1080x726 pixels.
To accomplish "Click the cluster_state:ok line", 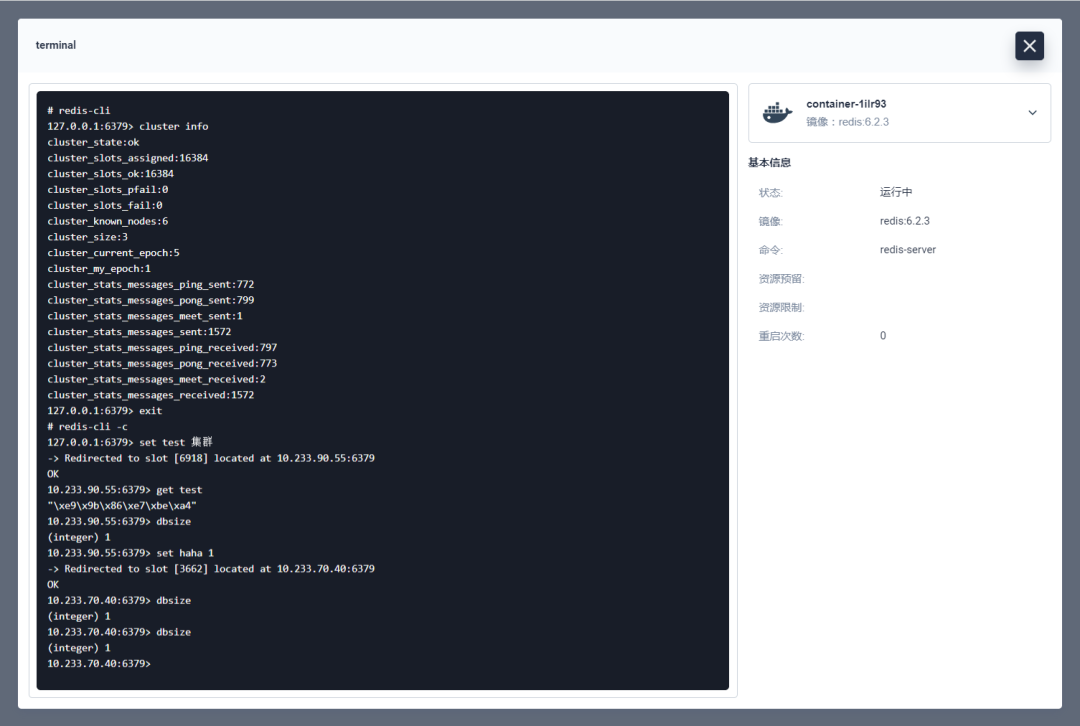I will [93, 142].
